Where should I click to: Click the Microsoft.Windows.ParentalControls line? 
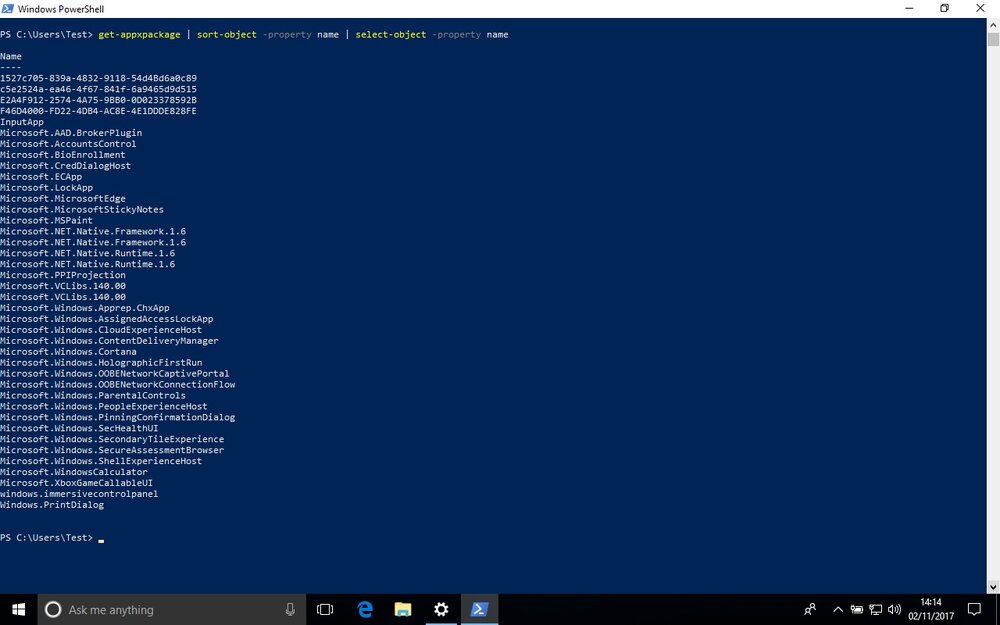pos(92,395)
